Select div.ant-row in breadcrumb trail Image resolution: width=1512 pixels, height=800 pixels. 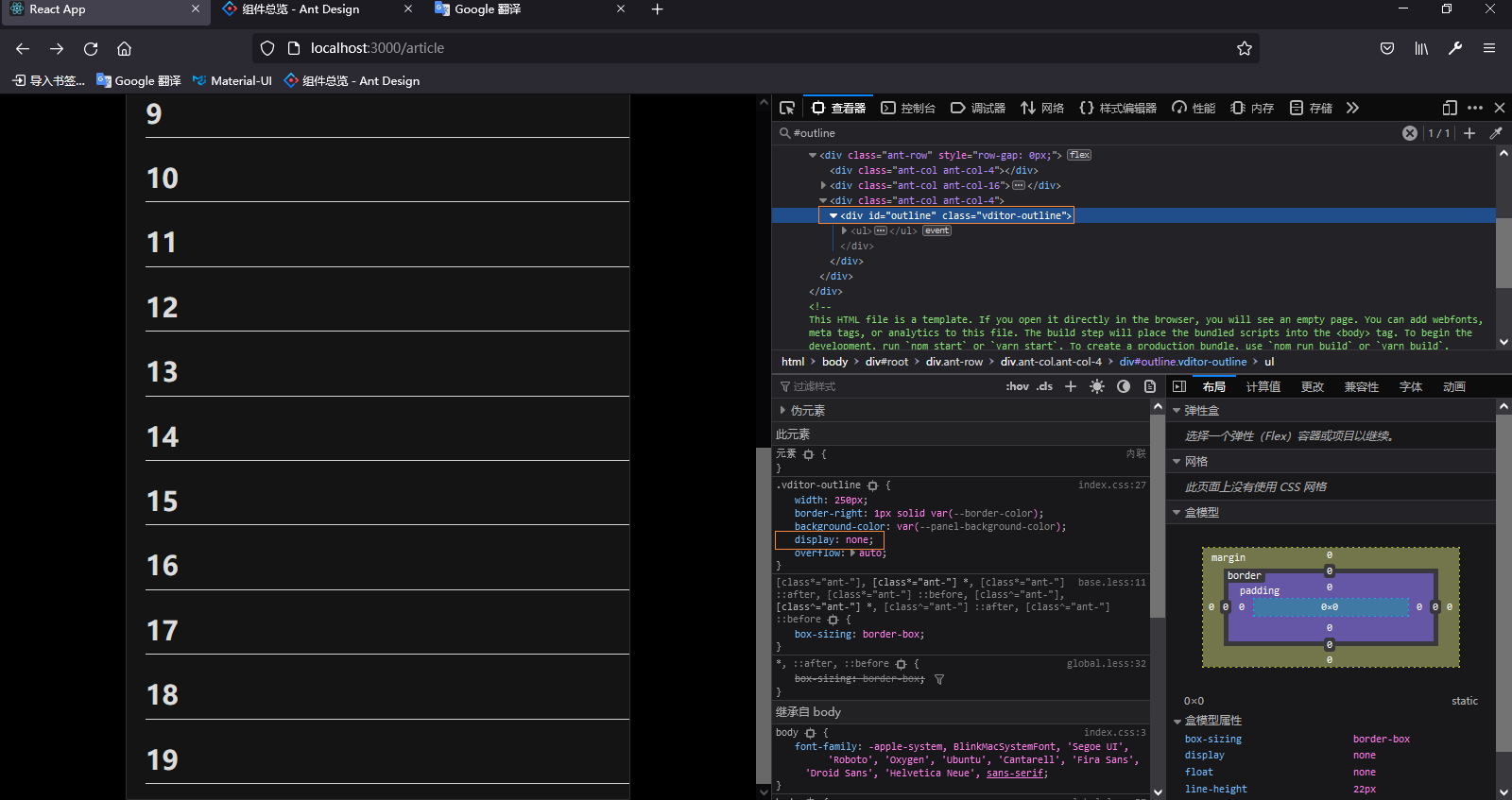954,362
